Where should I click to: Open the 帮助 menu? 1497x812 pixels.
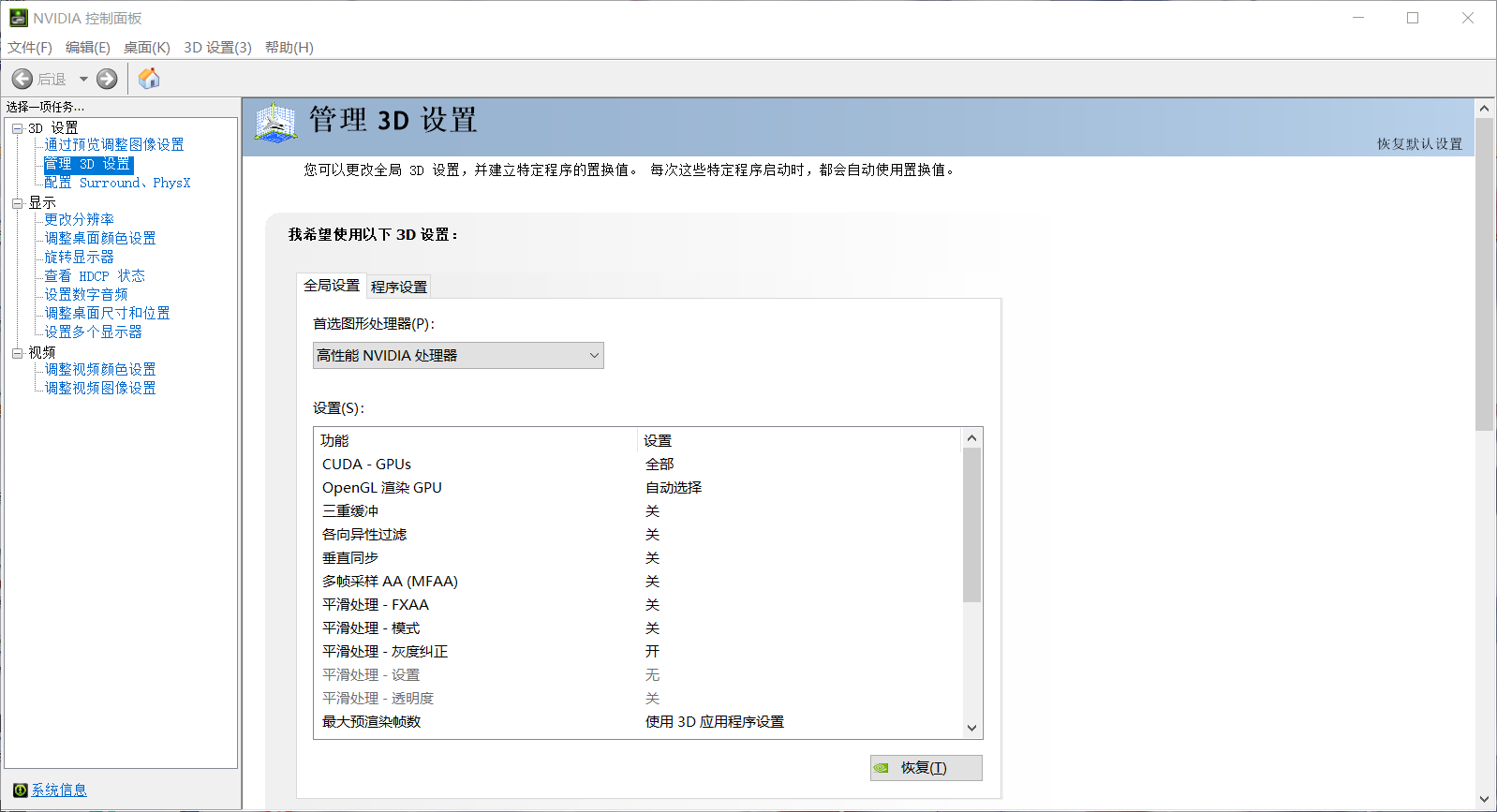coord(289,48)
